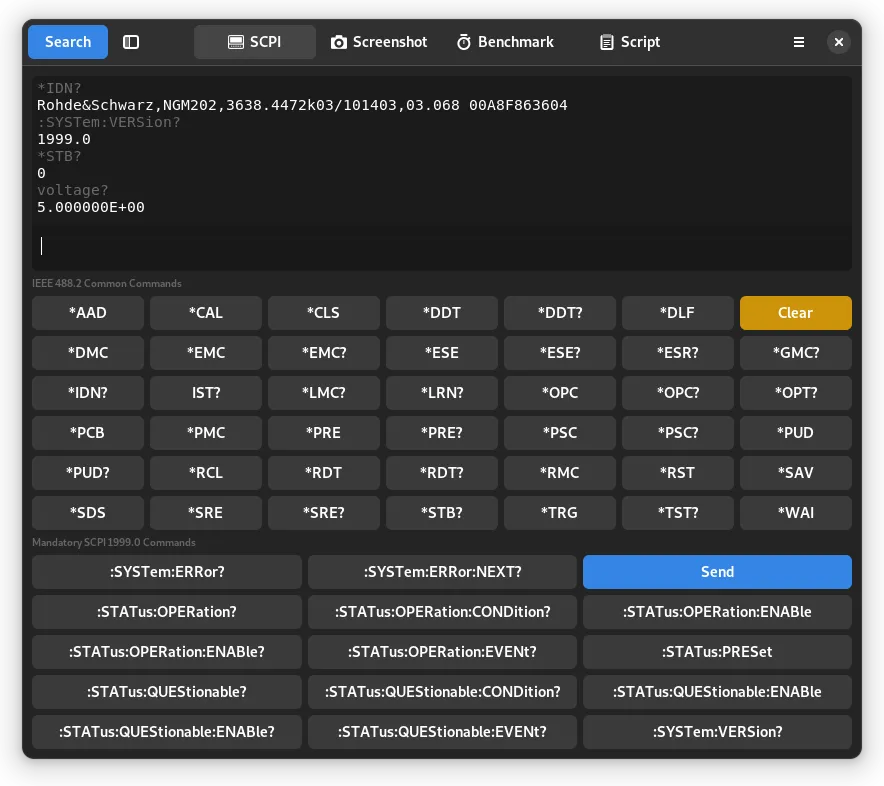Pick the *STB? query button
The width and height of the screenshot is (884, 786).
point(442,513)
